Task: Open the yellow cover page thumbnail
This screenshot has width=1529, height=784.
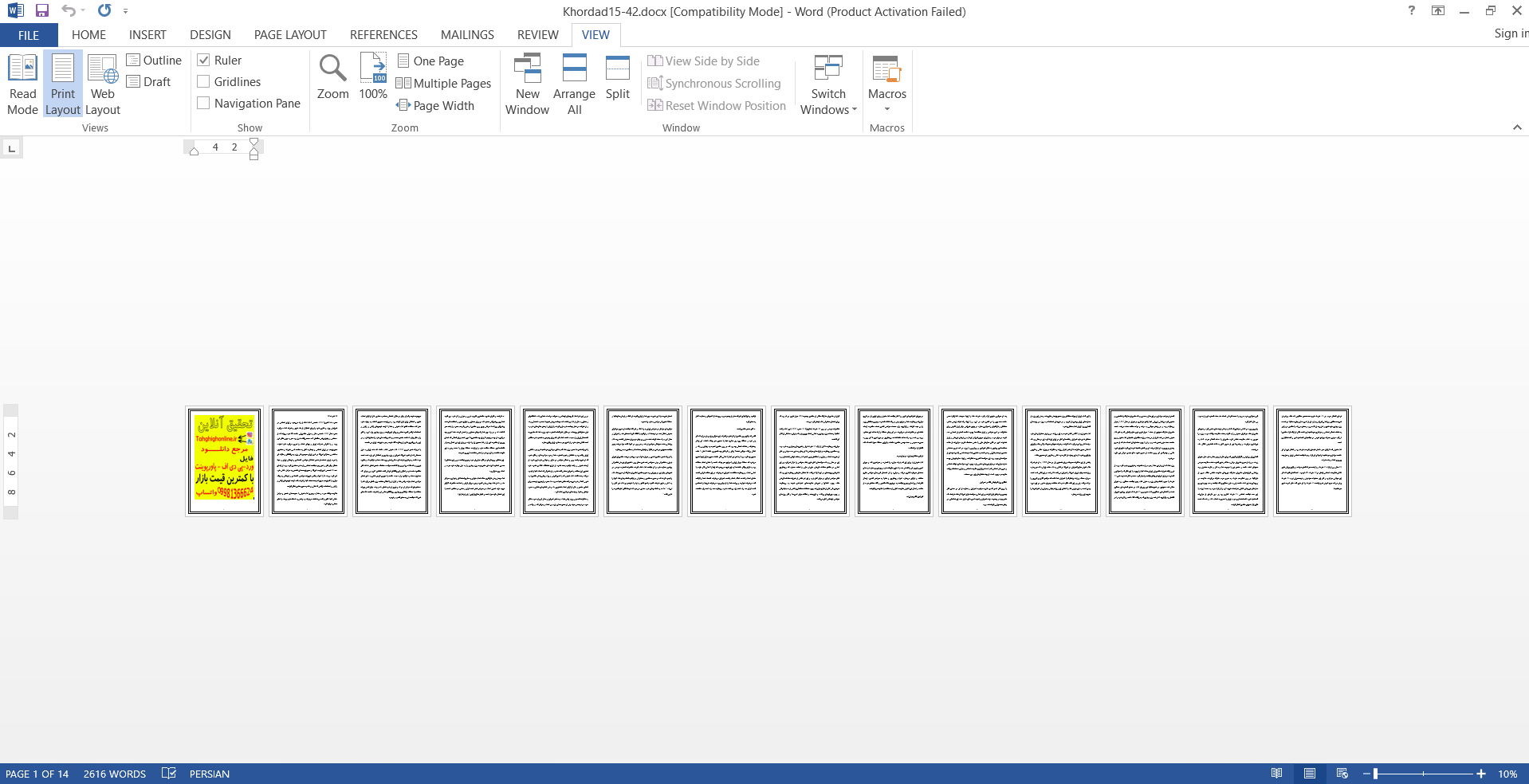Action: [x=224, y=461]
